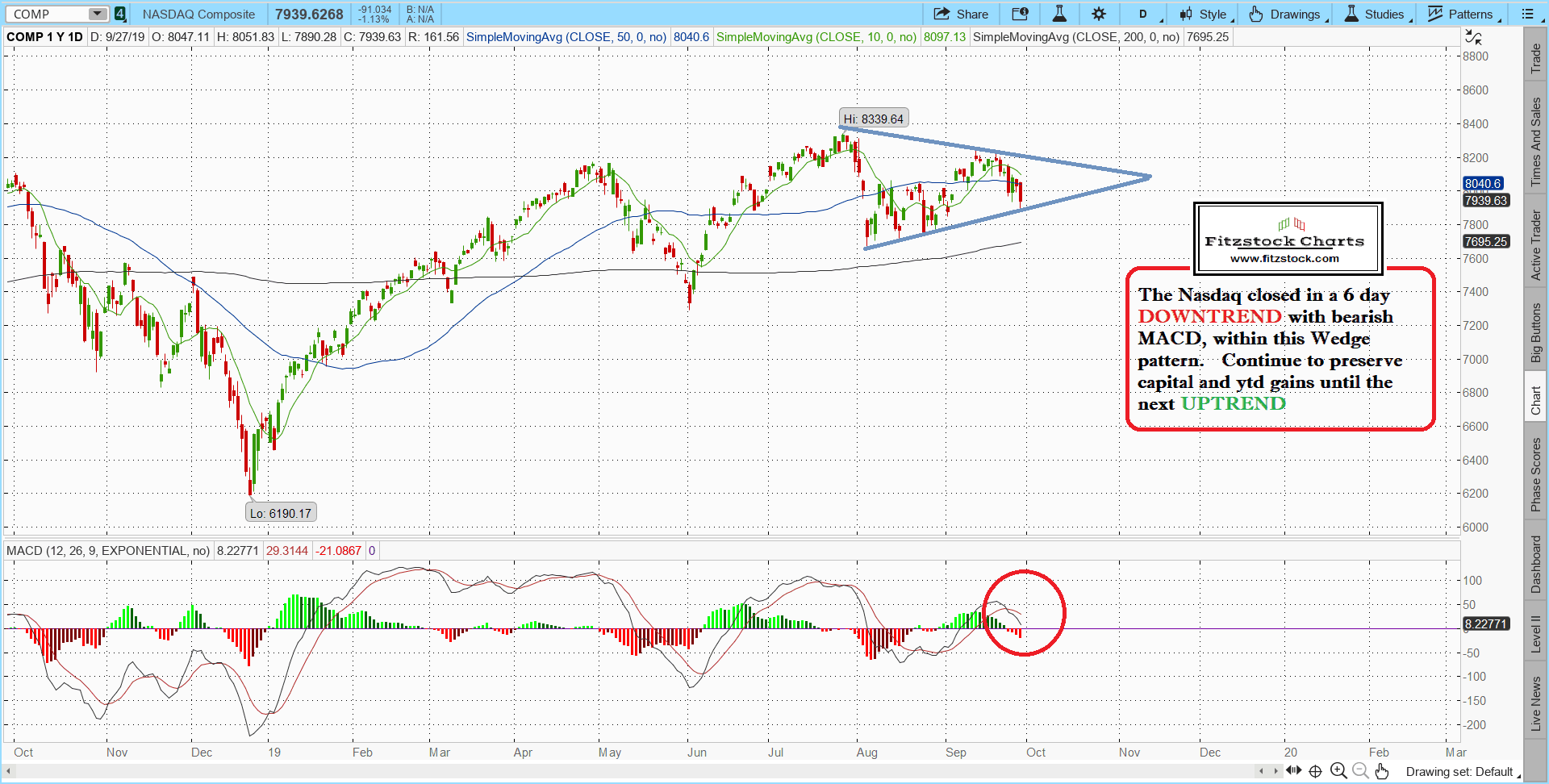The width and height of the screenshot is (1549, 784).
Task: Click the Share chart button
Action: [961, 14]
